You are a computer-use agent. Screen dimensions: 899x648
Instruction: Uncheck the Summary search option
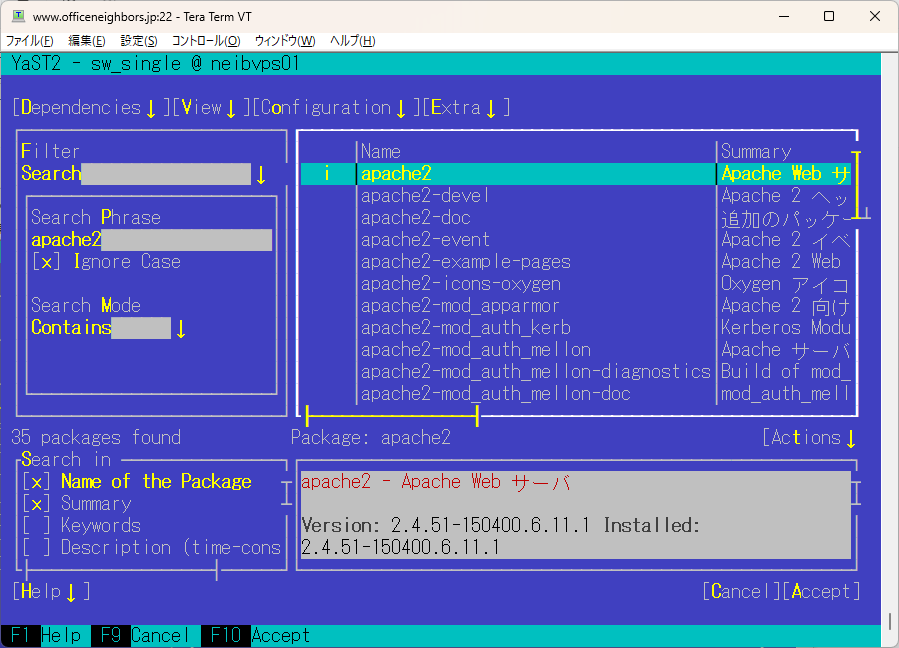[x=36, y=504]
